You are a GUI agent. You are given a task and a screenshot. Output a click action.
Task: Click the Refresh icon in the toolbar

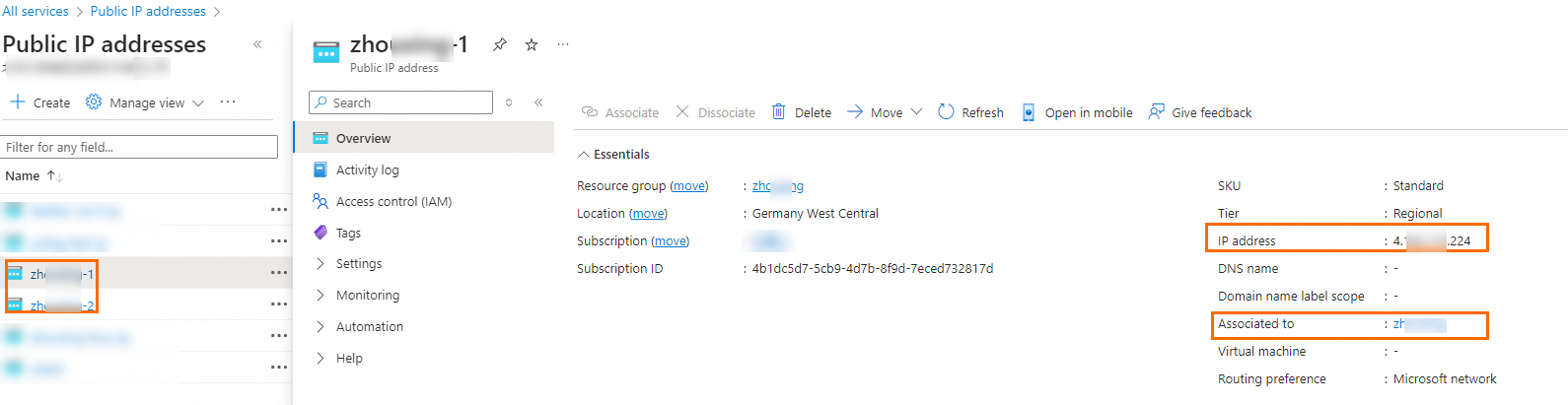click(x=946, y=112)
